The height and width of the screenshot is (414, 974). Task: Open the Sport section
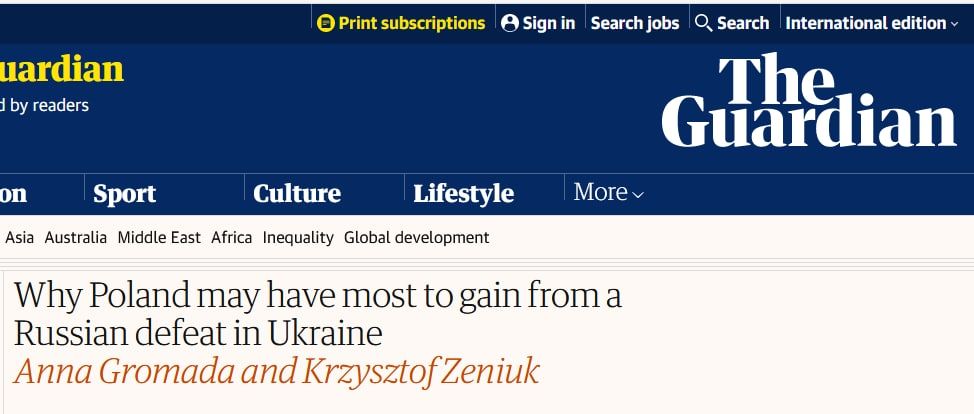click(x=124, y=194)
